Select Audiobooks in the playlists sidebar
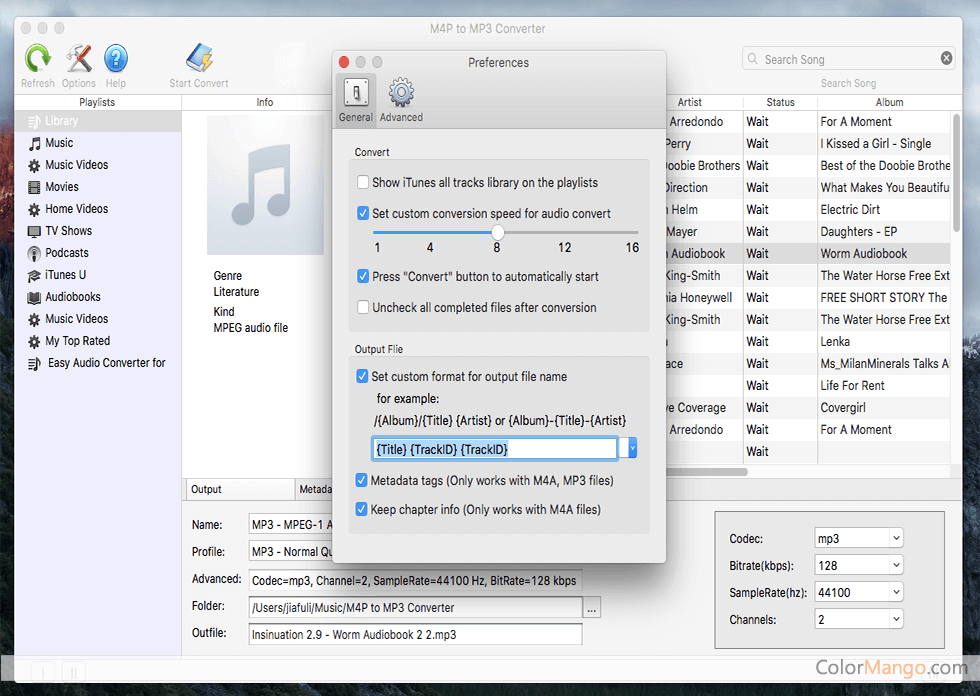The height and width of the screenshot is (696, 980). (x=72, y=297)
